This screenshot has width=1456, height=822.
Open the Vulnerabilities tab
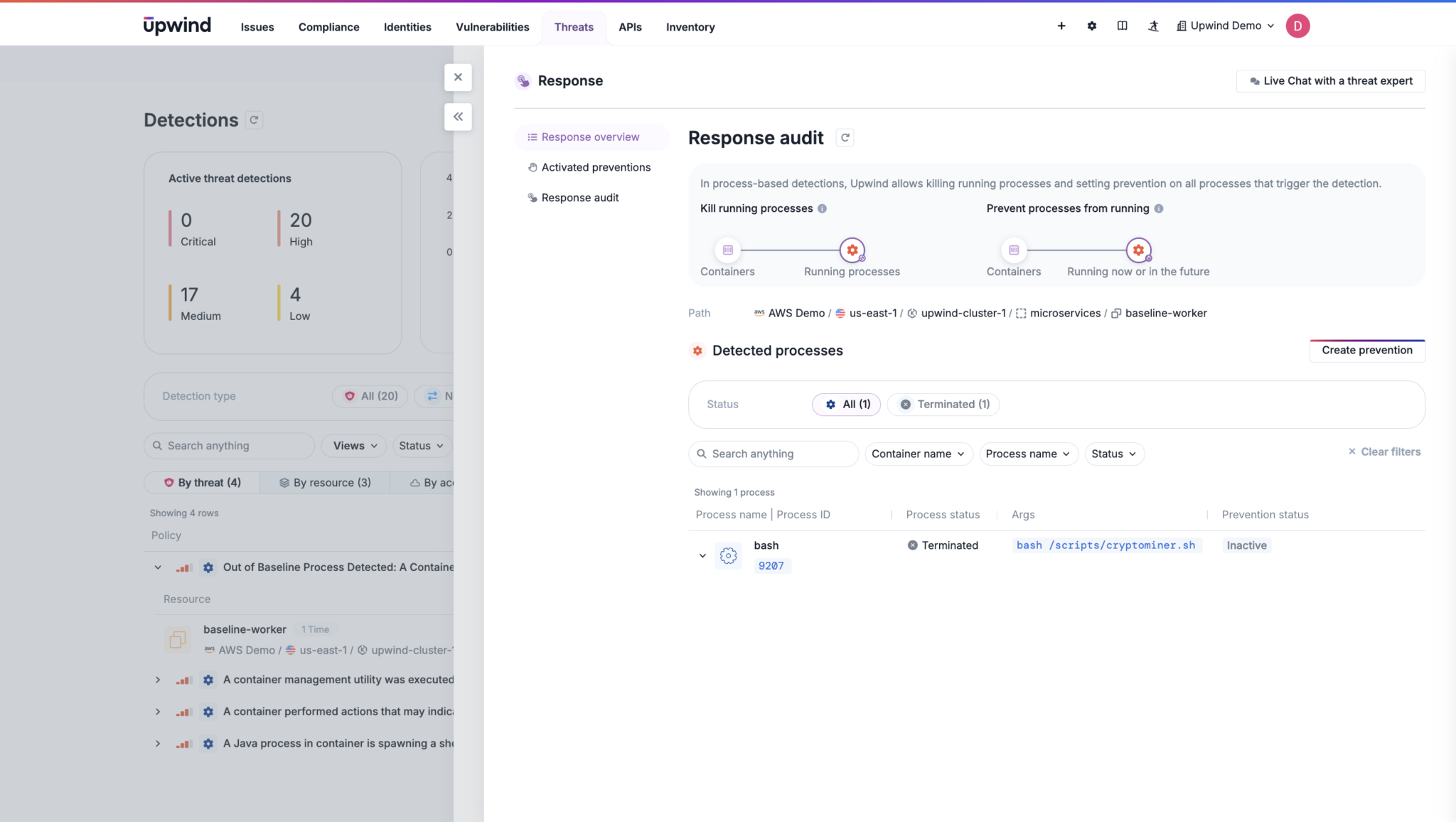492,27
